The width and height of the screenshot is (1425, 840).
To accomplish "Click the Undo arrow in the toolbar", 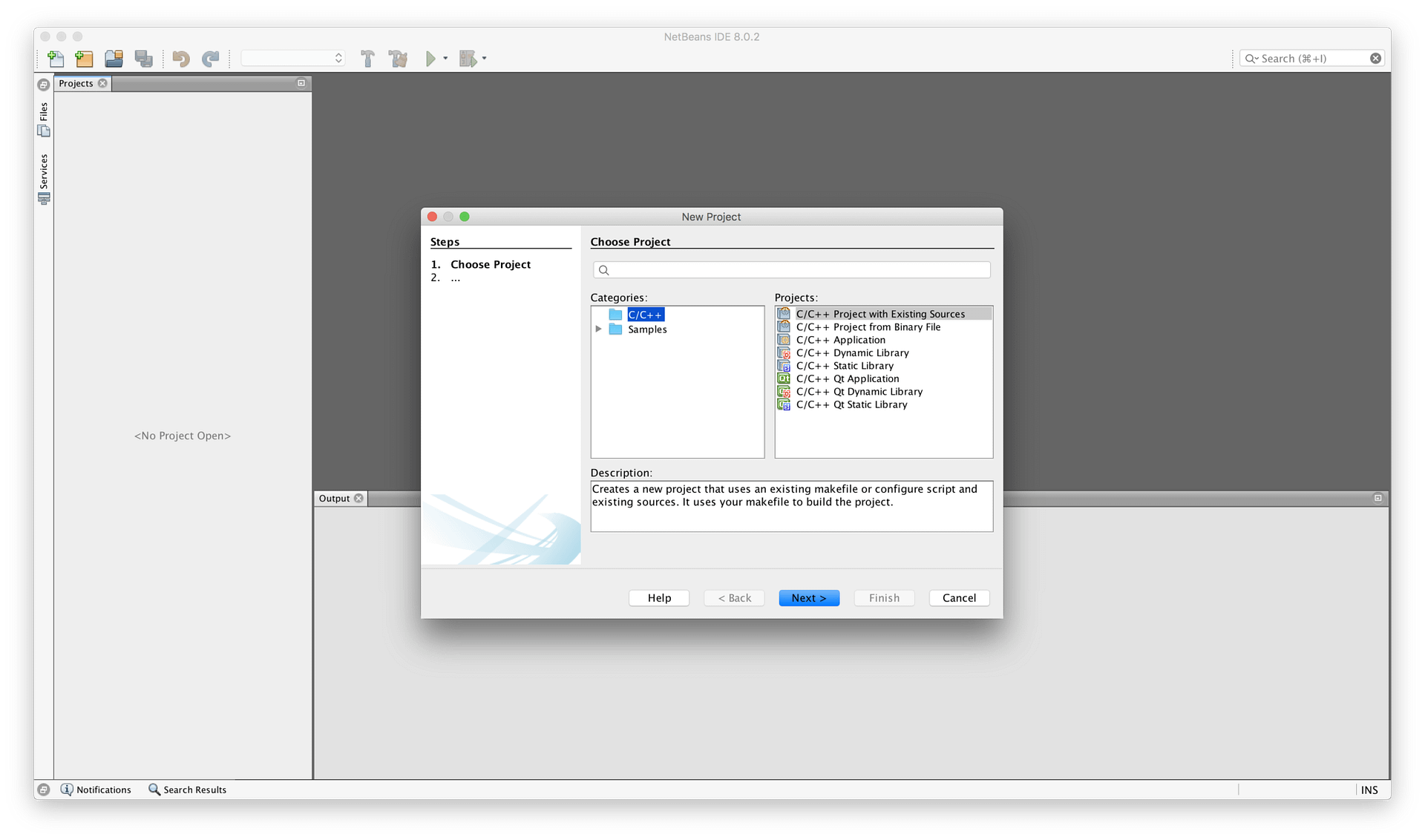I will 180,59.
